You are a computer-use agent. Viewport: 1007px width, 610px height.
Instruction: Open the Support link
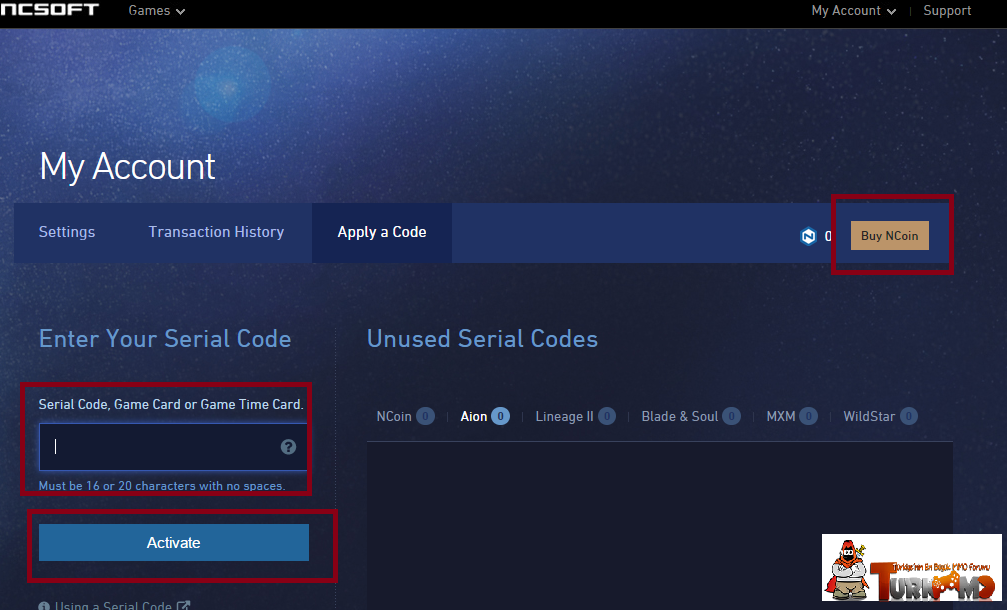(x=947, y=11)
